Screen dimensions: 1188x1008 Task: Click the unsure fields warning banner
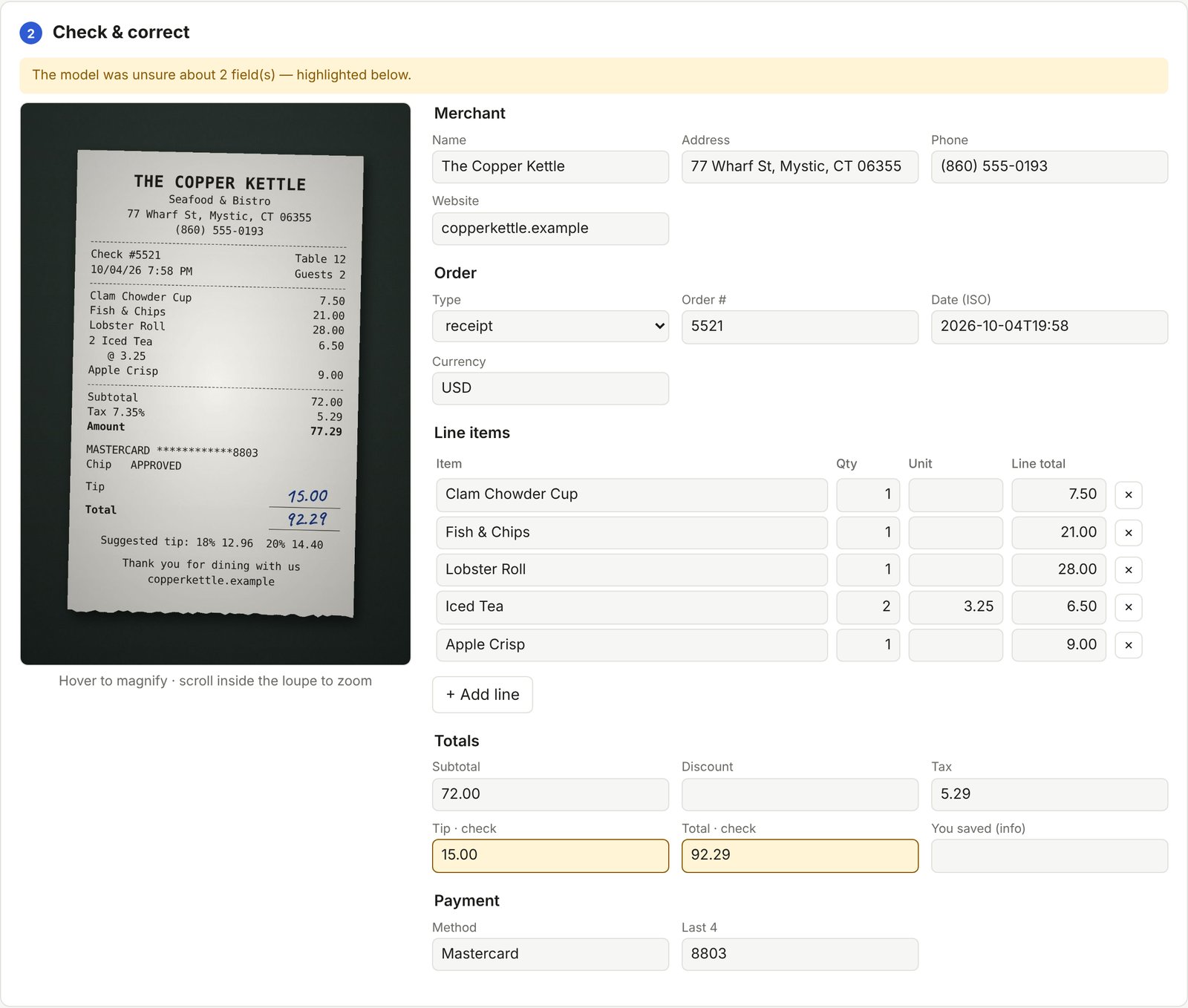(x=593, y=76)
